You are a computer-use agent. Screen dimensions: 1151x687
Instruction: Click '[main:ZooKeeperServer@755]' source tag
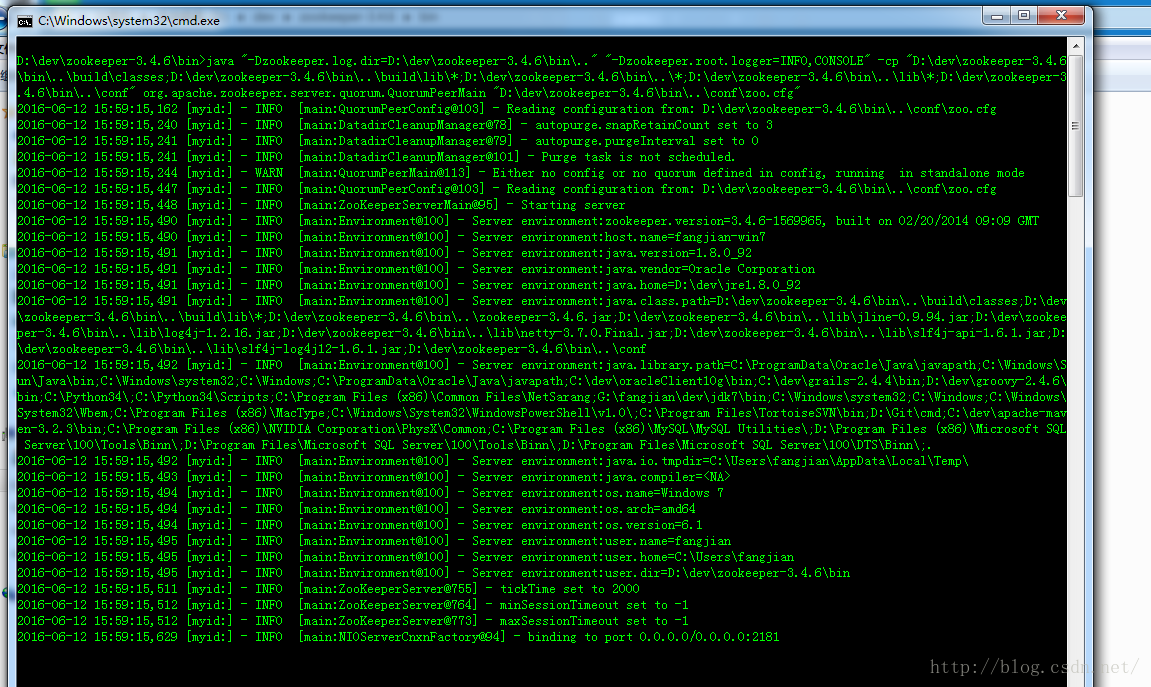[388, 589]
